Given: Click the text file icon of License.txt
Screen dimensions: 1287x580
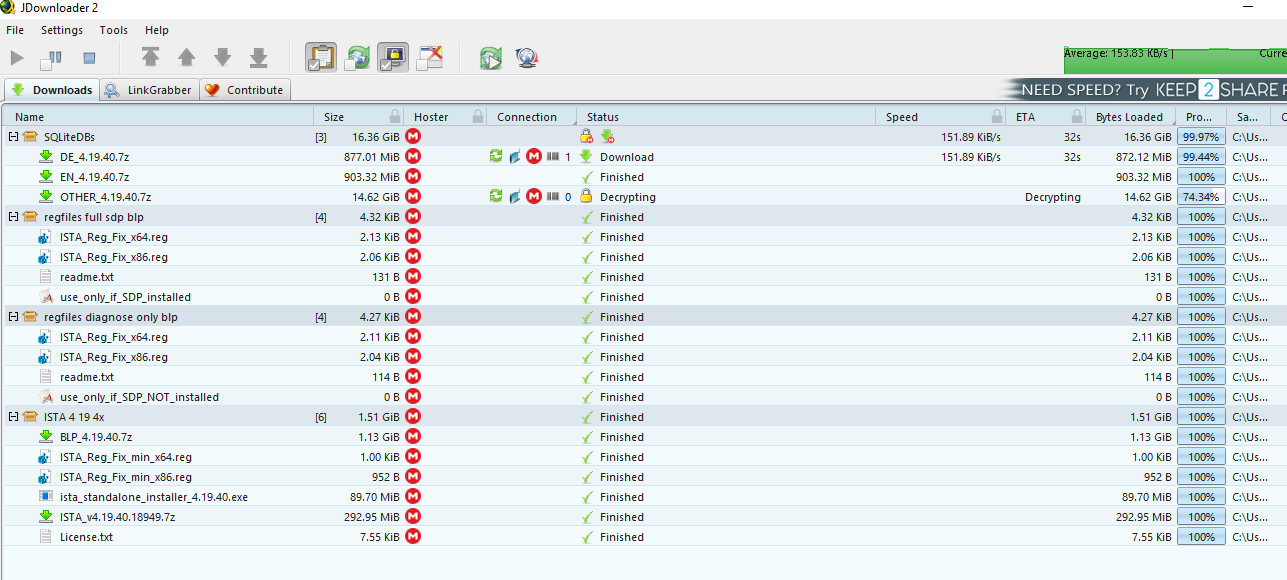Looking at the screenshot, I should 45,537.
